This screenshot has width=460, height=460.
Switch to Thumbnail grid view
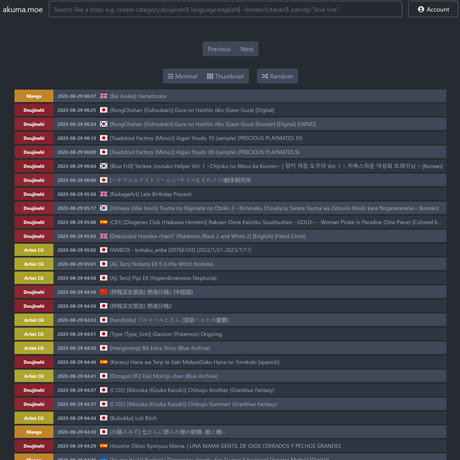coord(225,76)
